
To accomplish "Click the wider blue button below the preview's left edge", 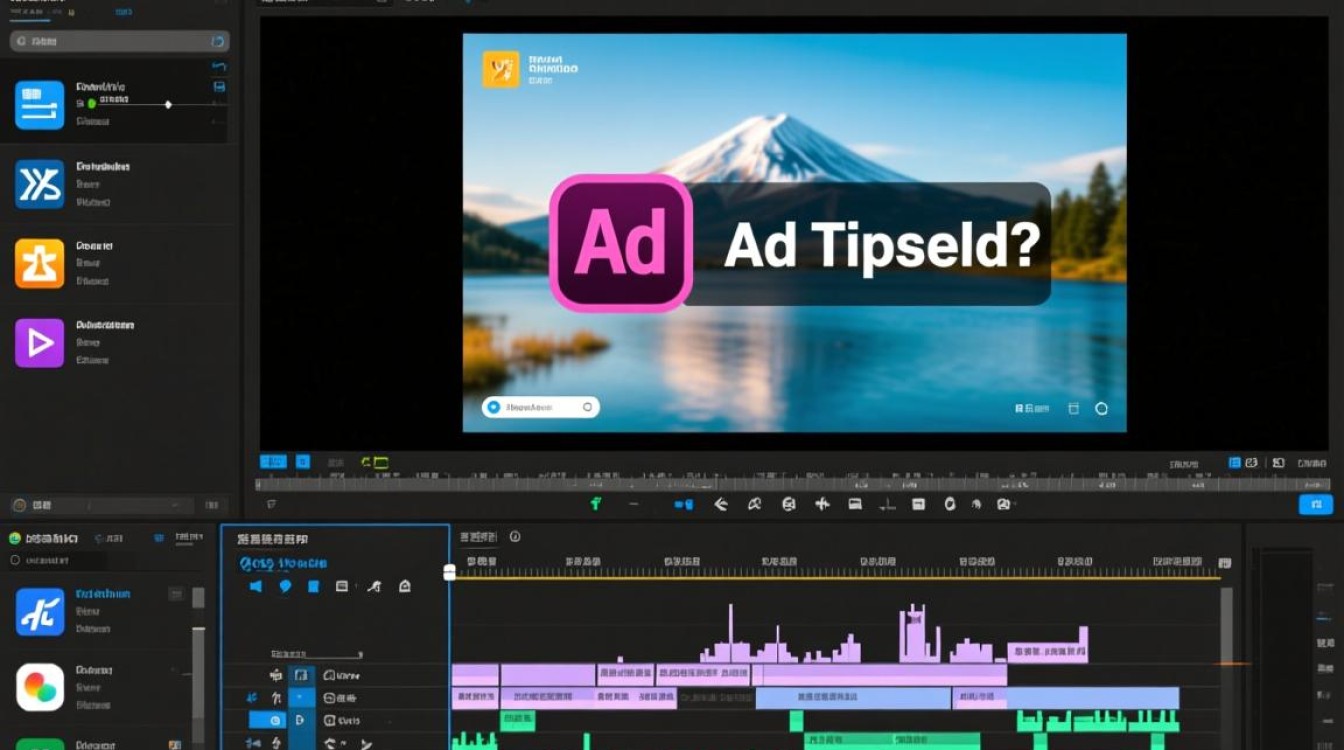I will [x=273, y=462].
